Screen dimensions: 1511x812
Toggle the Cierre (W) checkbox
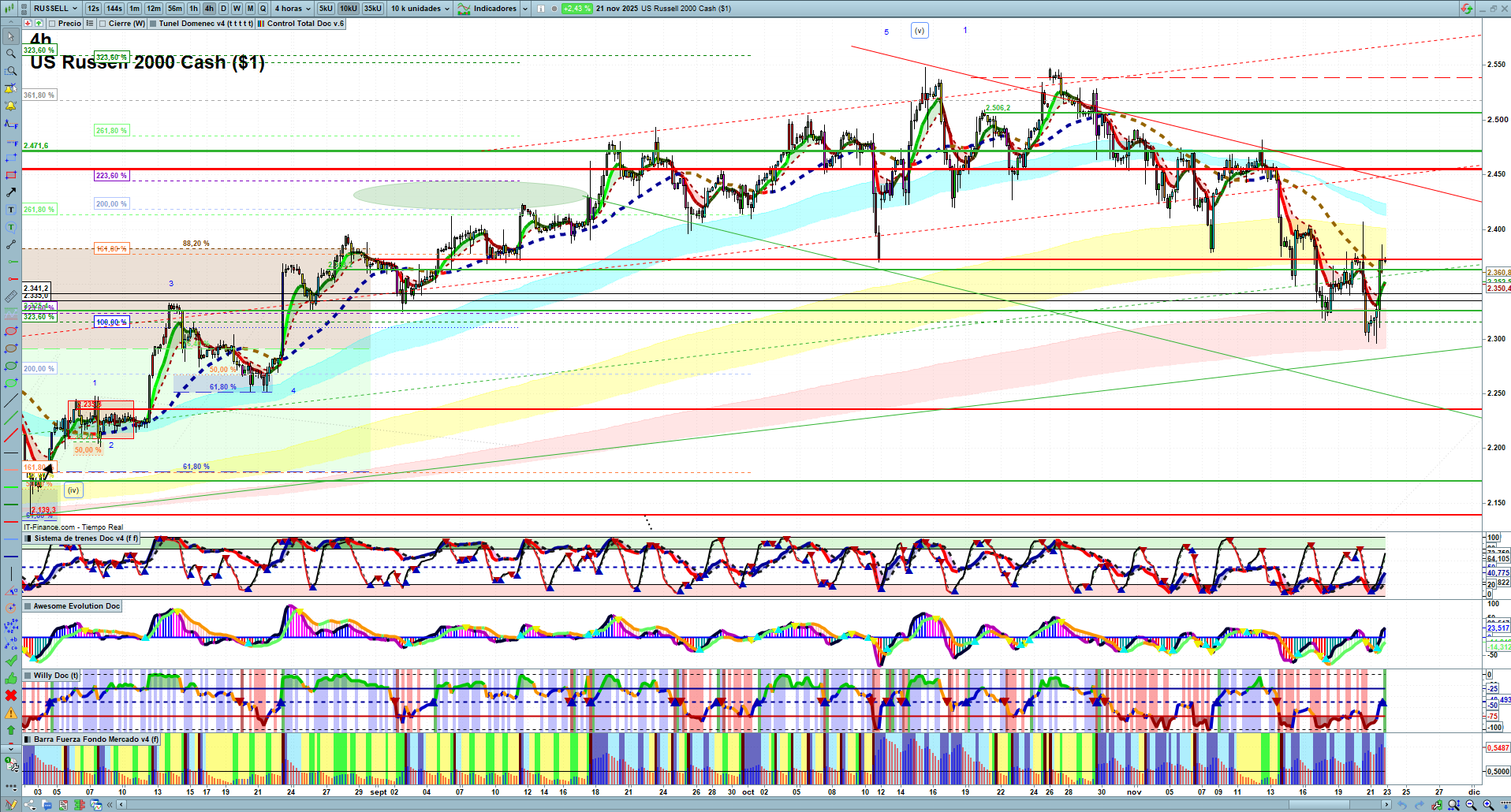tap(103, 24)
